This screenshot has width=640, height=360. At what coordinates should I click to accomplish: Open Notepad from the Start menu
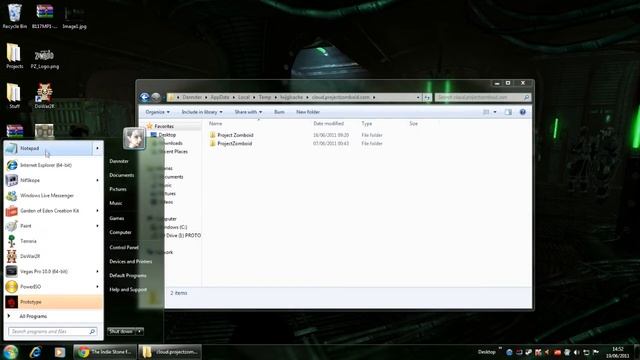[48, 149]
